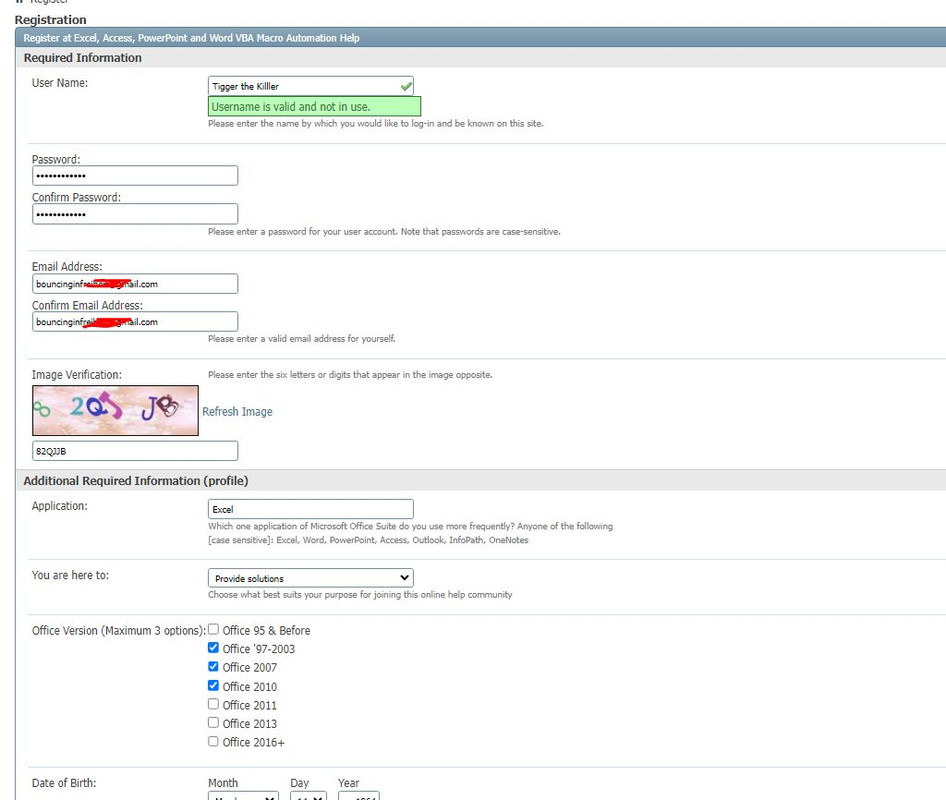Focus the Confirm Password field

point(135,214)
